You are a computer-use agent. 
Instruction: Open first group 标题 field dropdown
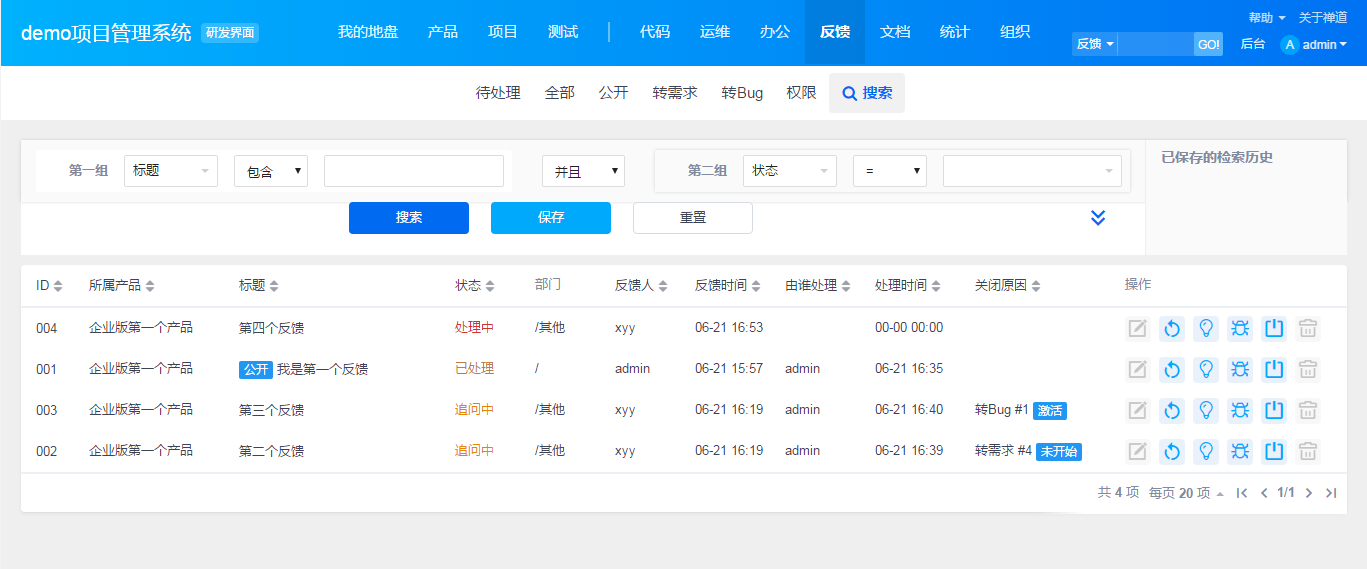click(x=171, y=171)
